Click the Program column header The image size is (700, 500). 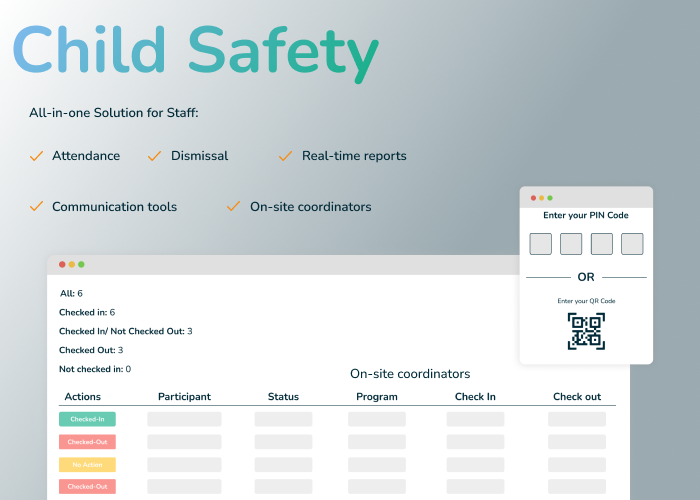tap(377, 396)
